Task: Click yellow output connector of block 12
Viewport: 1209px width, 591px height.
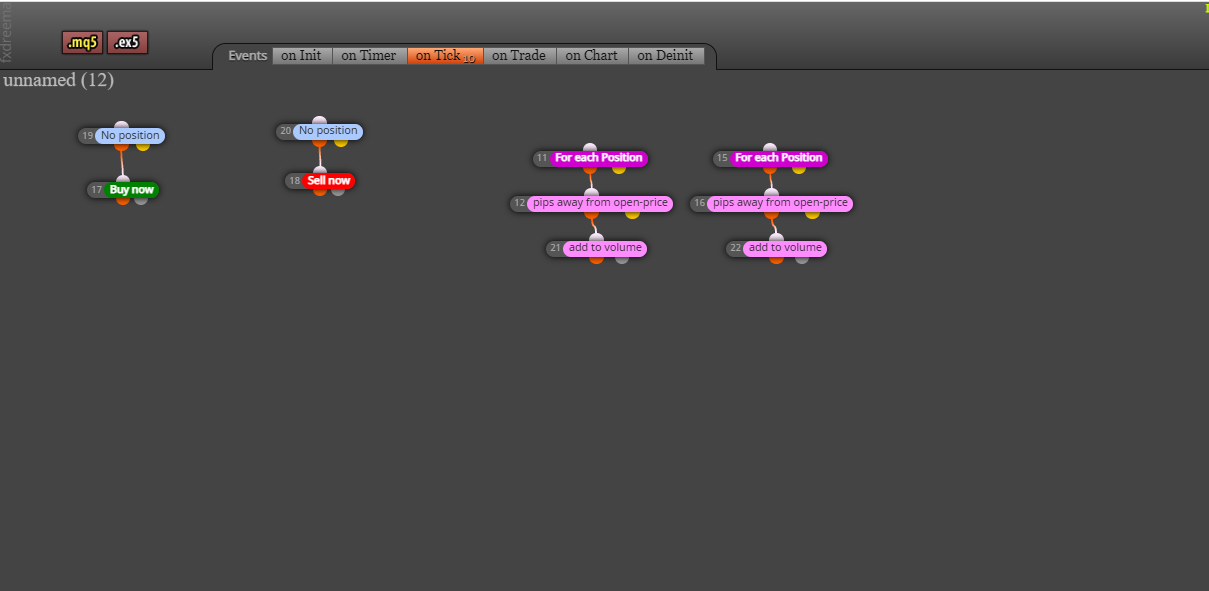Action: tap(632, 213)
